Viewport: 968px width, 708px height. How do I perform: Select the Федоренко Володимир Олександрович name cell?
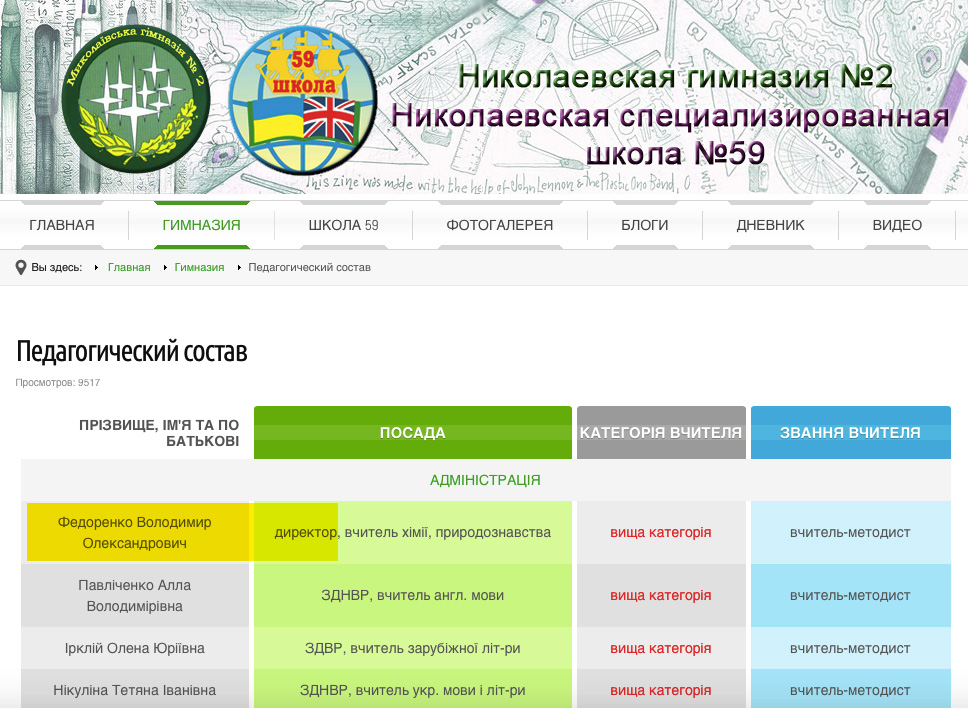pyautogui.click(x=135, y=533)
